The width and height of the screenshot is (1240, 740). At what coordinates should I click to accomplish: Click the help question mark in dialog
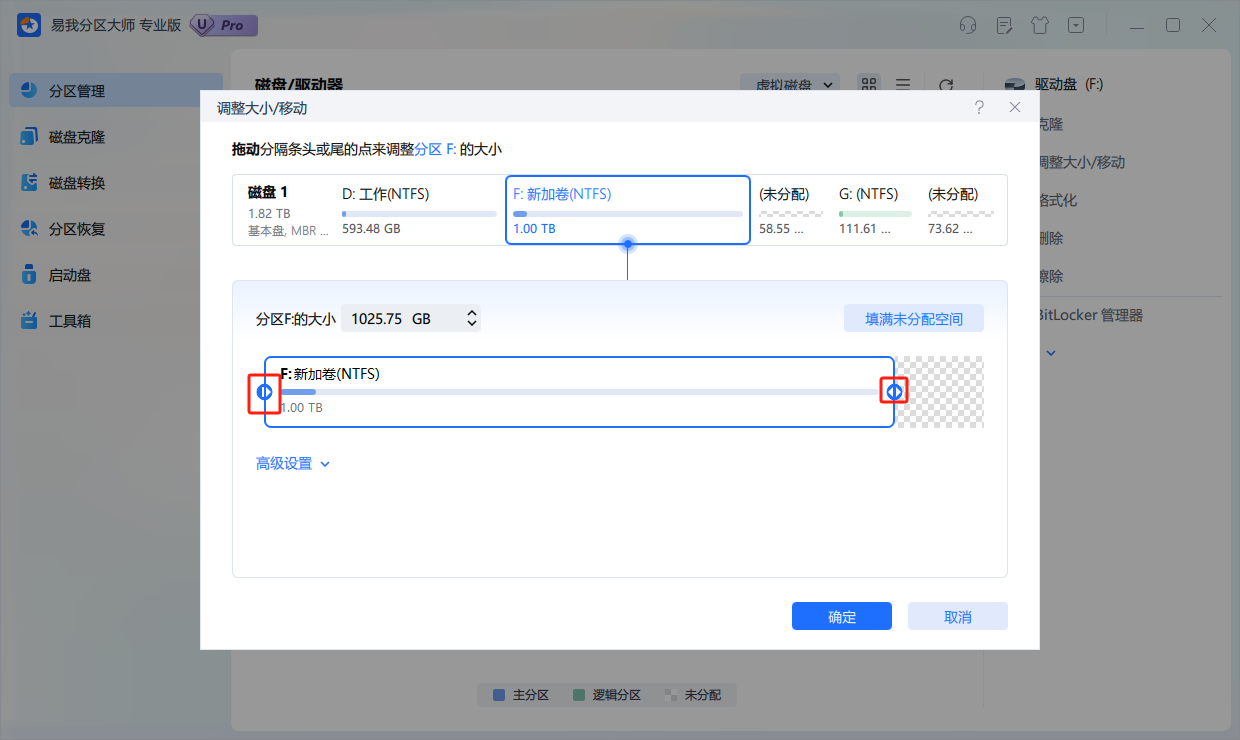click(x=979, y=107)
